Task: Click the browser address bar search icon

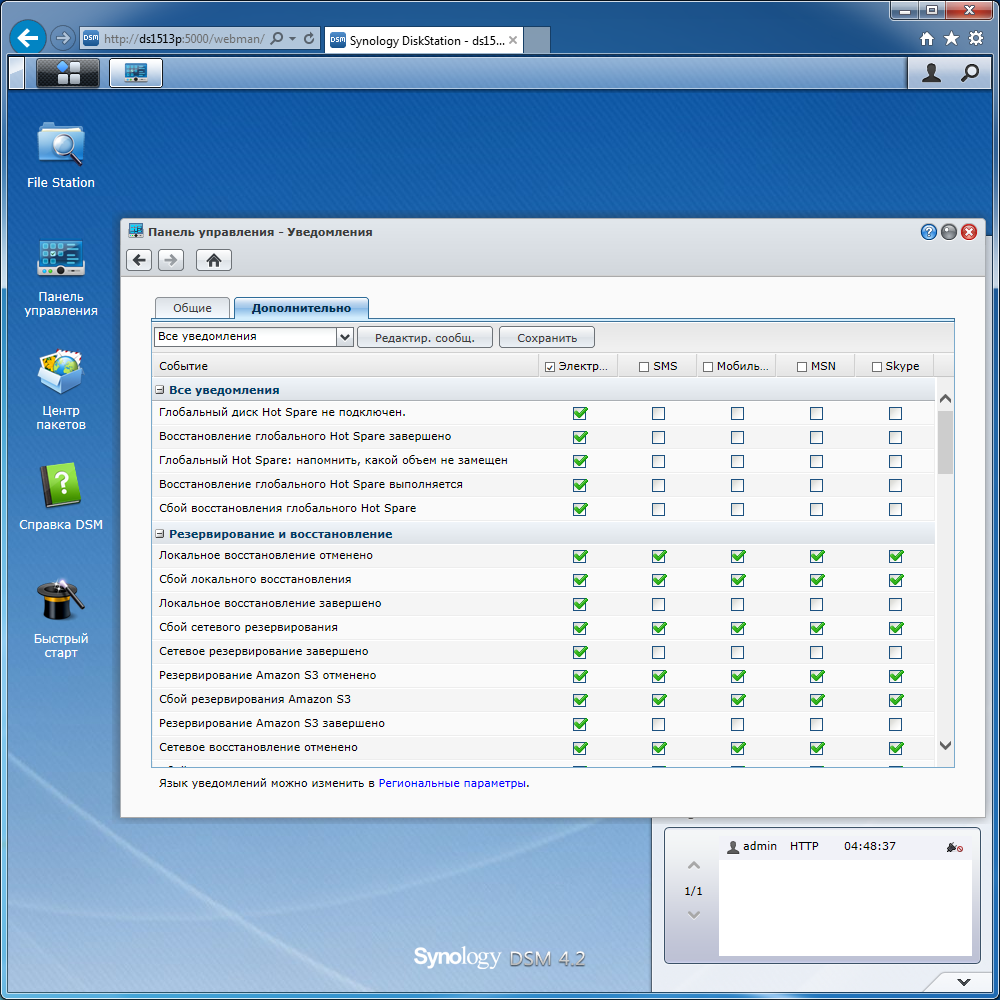Action: (x=277, y=38)
